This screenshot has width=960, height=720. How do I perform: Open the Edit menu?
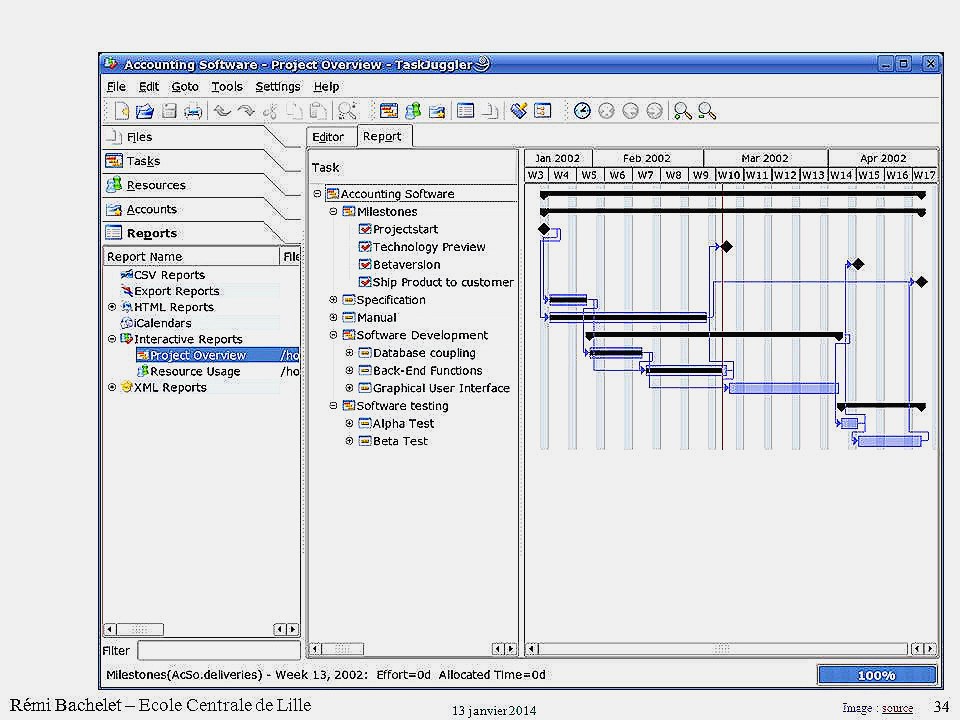149,86
